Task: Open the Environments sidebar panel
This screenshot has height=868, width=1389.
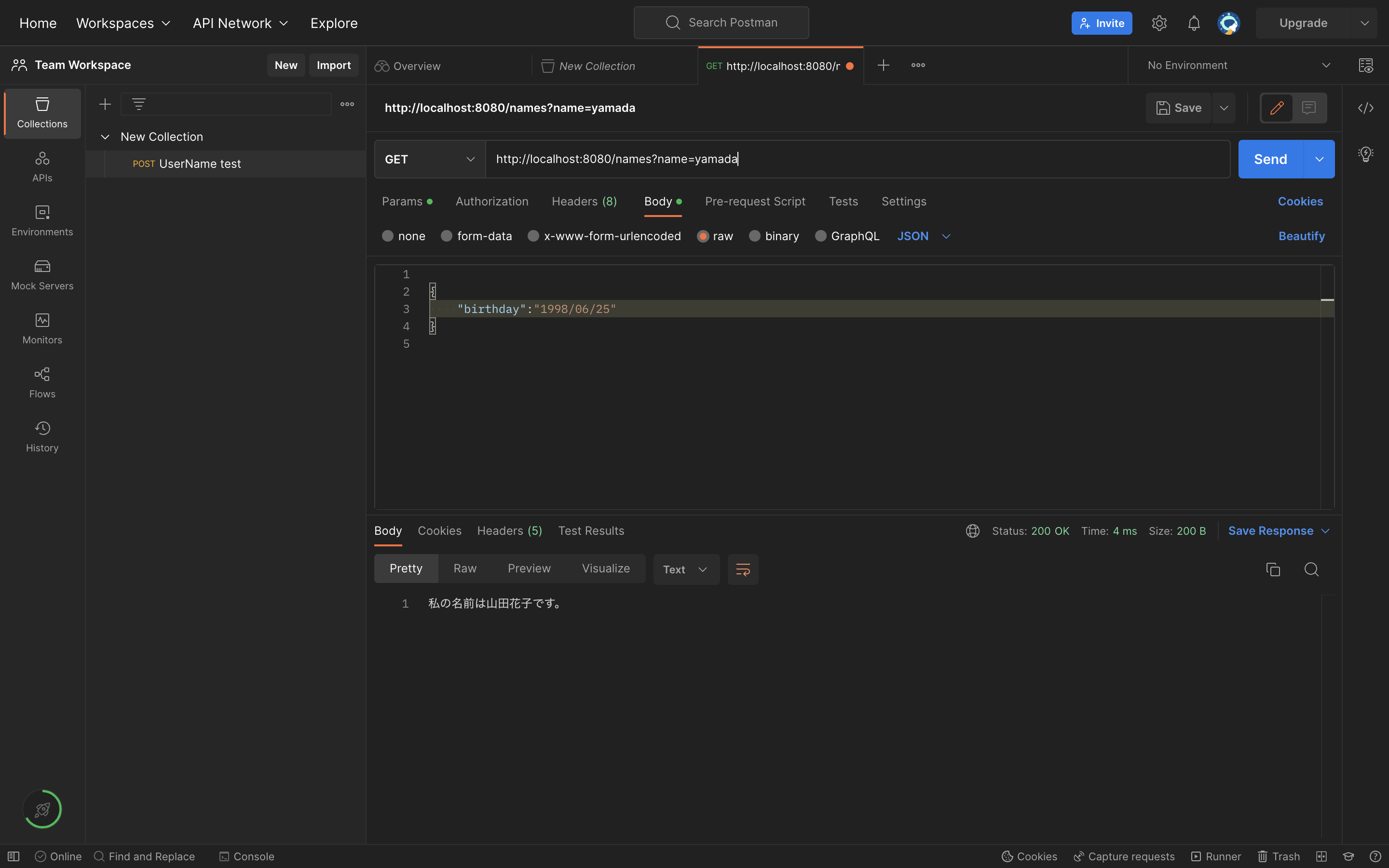Action: [42, 220]
